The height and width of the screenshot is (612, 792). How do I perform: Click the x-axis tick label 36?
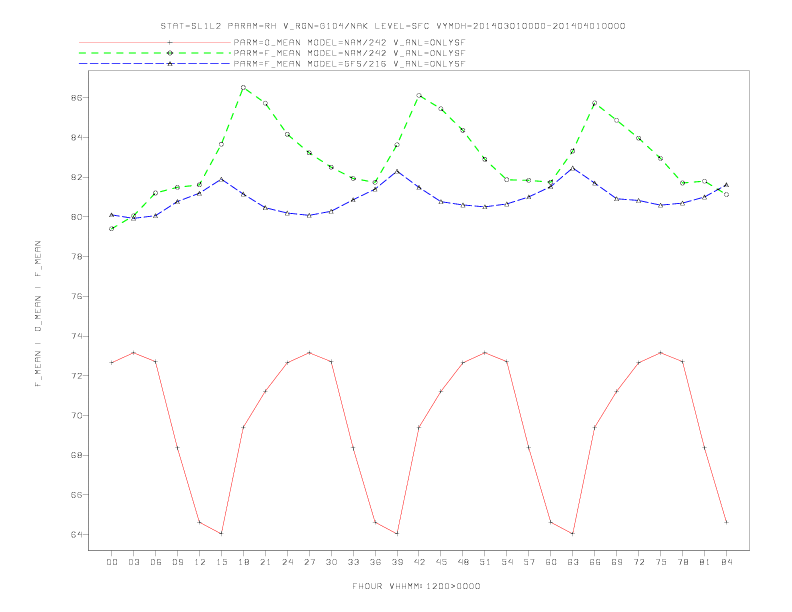point(375,562)
